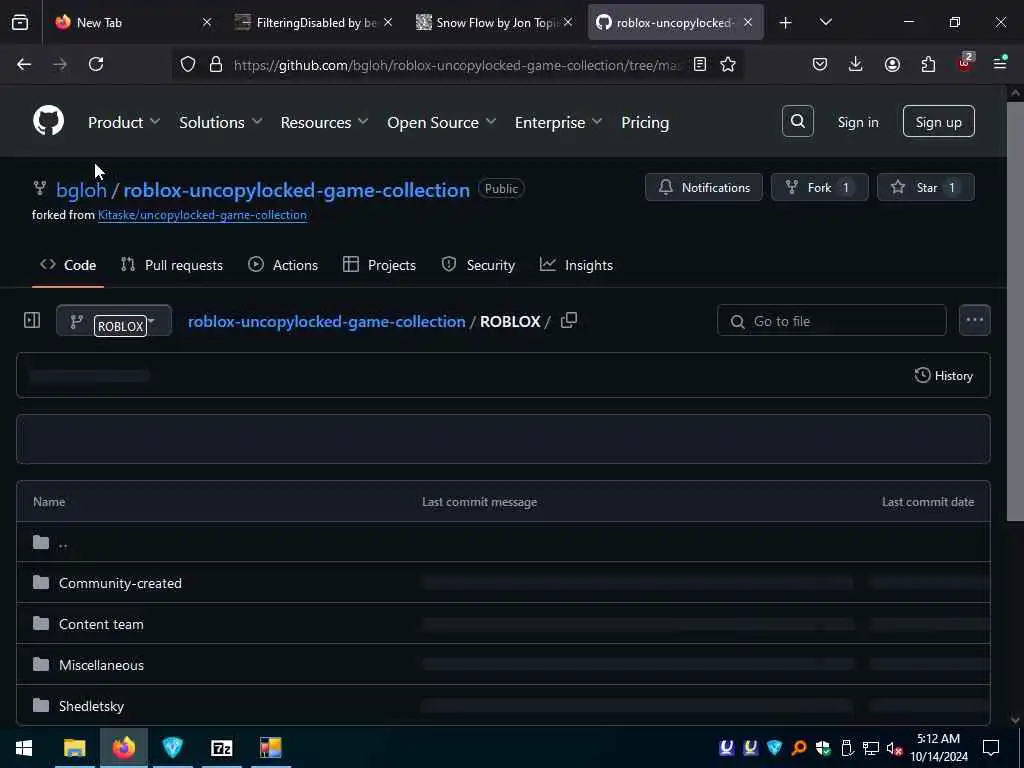Open the Content team folder
This screenshot has height=768, width=1024.
click(101, 624)
